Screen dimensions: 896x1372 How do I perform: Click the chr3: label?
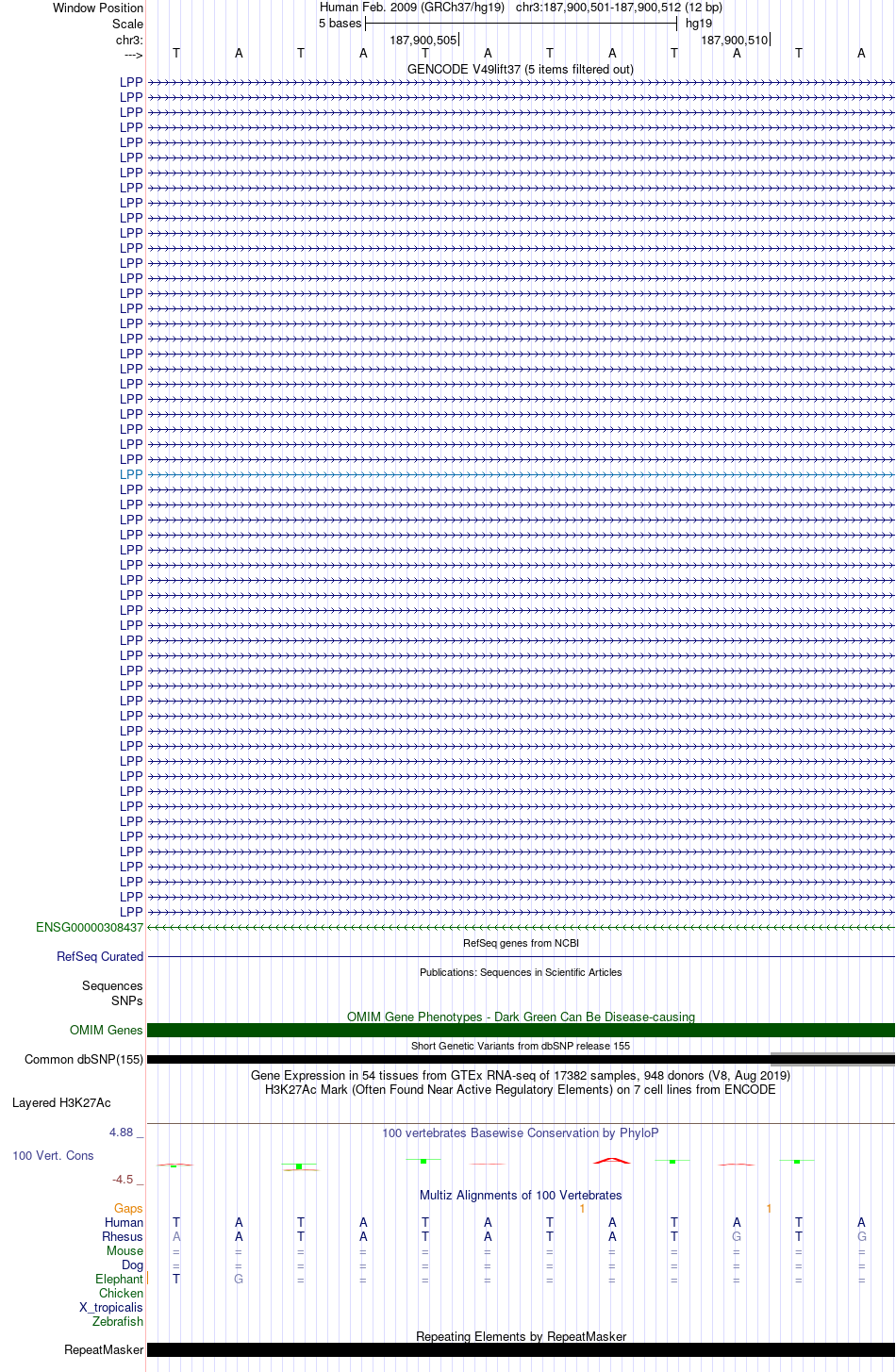click(129, 40)
